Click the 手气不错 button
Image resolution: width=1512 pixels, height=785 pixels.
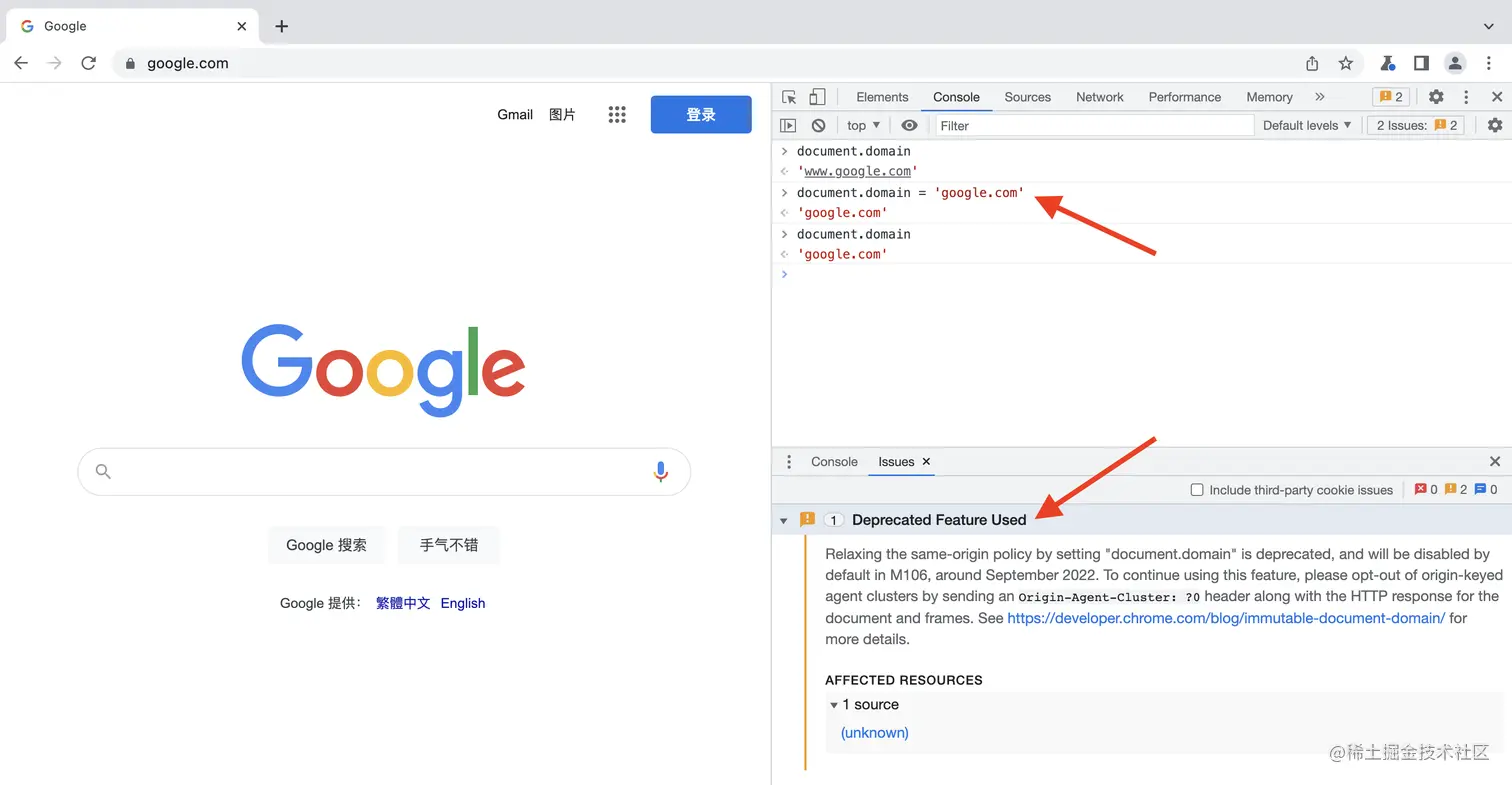coord(449,545)
